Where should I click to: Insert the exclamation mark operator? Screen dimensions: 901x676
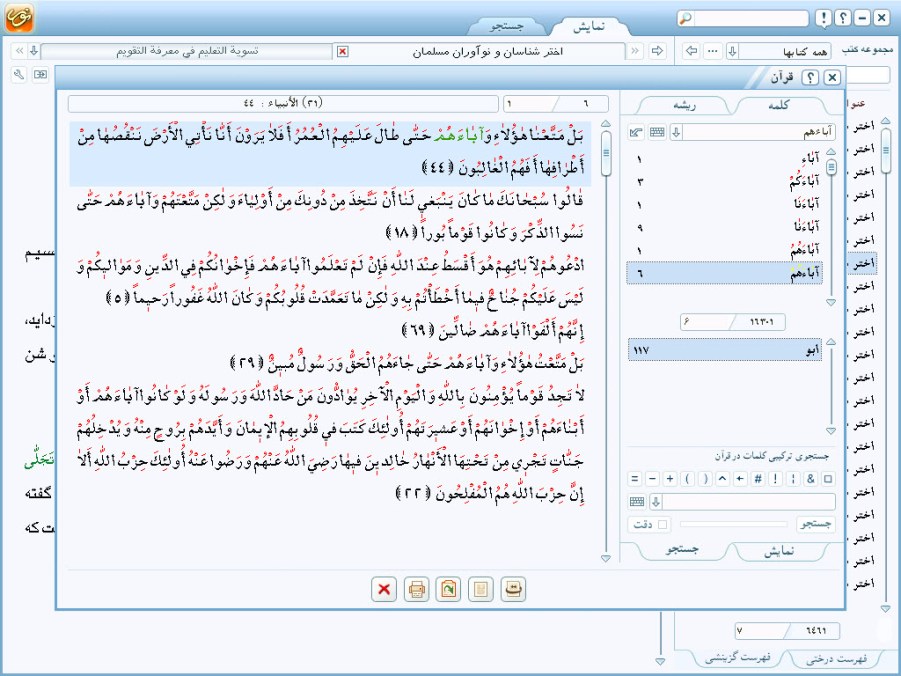[x=775, y=478]
